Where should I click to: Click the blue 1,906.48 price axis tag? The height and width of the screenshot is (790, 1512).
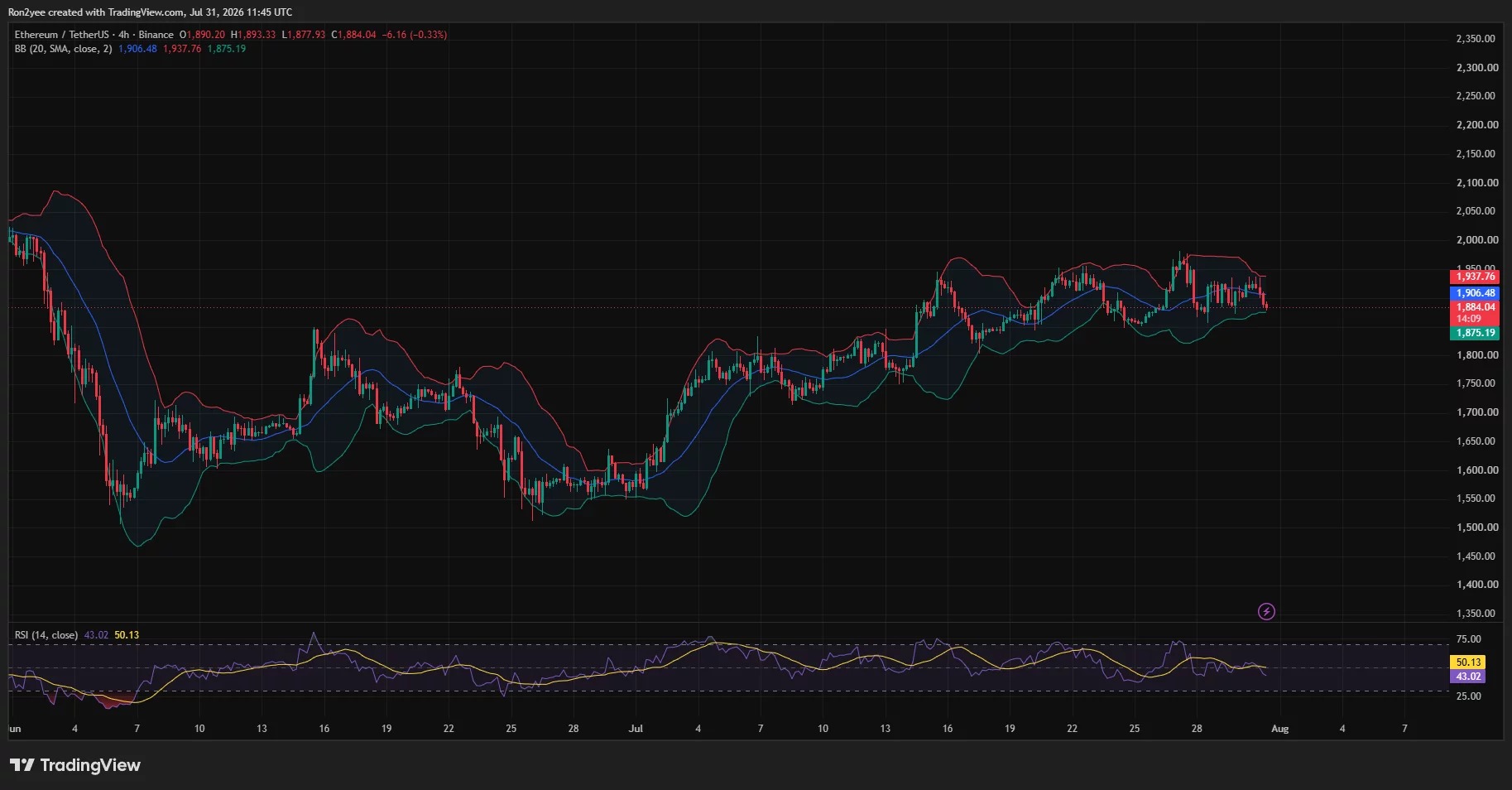pos(1475,293)
